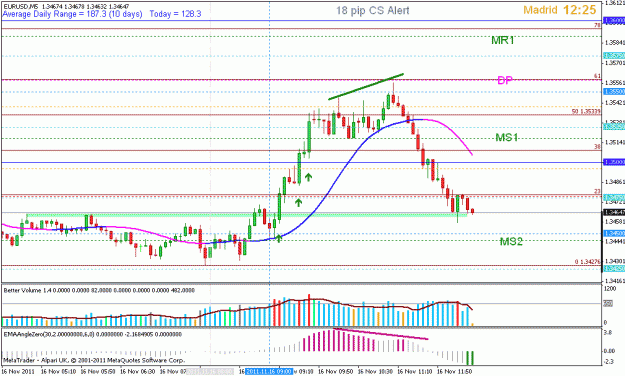
Task: Click the 1.35561 price scale value
Action: (614, 83)
